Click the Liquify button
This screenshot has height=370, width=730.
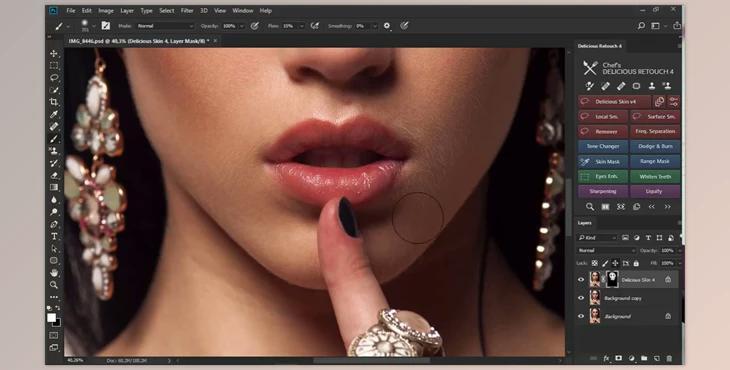[655, 191]
